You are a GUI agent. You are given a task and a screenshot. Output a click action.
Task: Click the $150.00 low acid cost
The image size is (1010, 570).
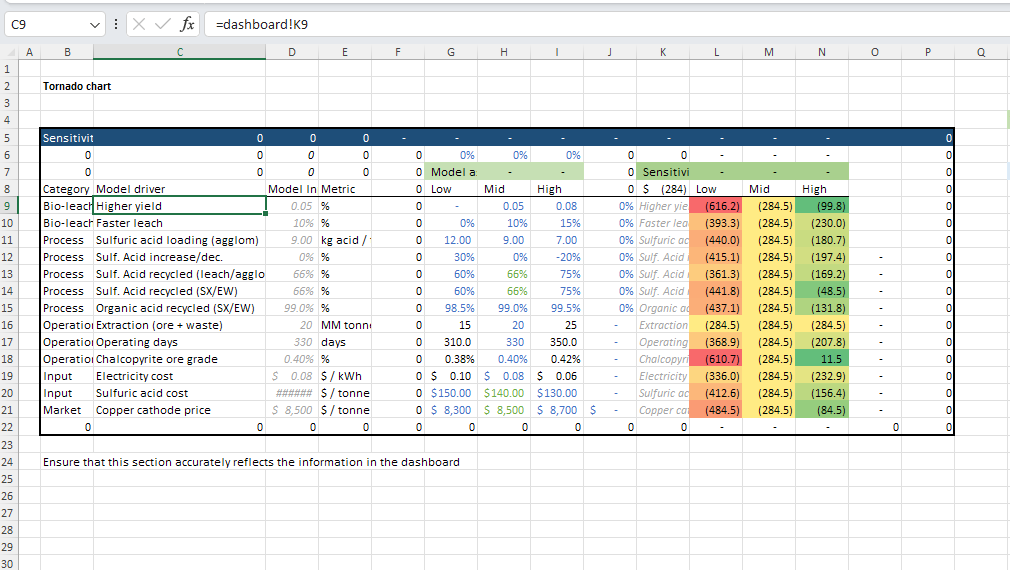451,393
